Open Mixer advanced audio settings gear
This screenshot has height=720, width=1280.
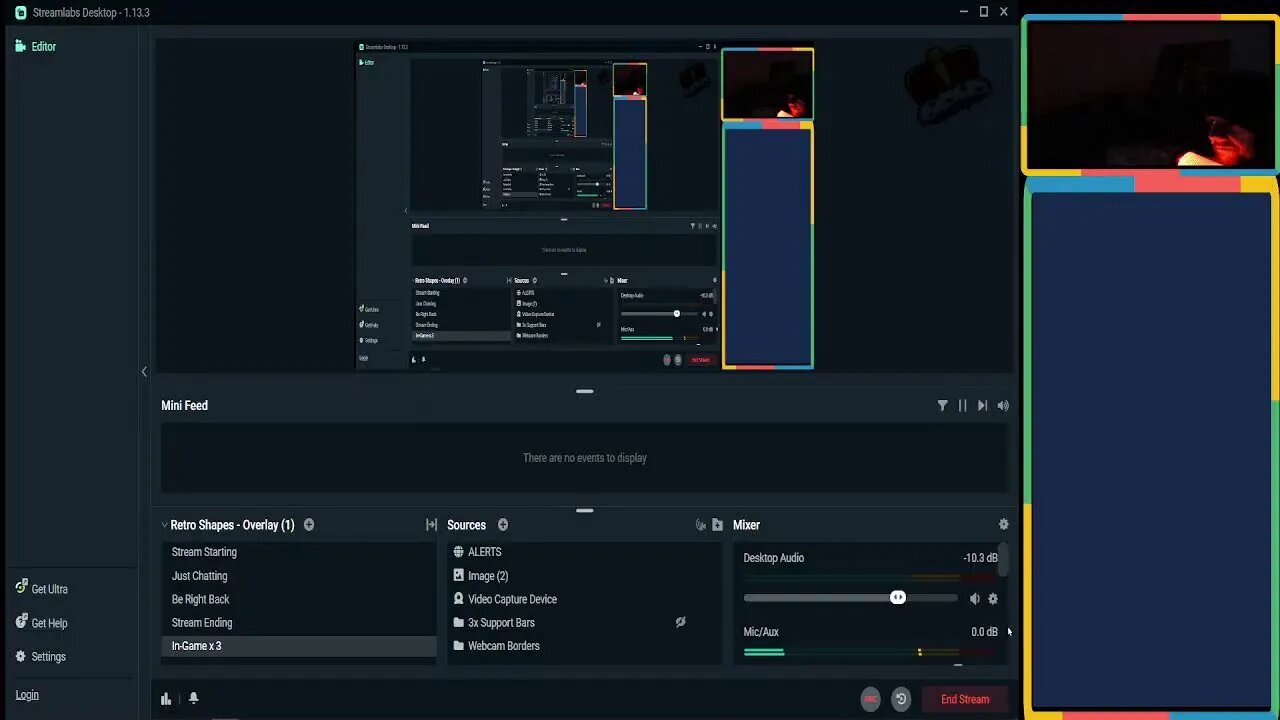point(1004,525)
